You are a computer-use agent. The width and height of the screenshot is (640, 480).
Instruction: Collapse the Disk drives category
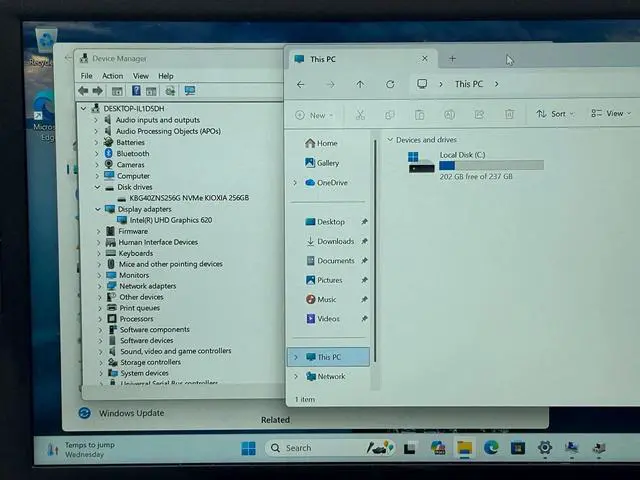[x=98, y=187]
